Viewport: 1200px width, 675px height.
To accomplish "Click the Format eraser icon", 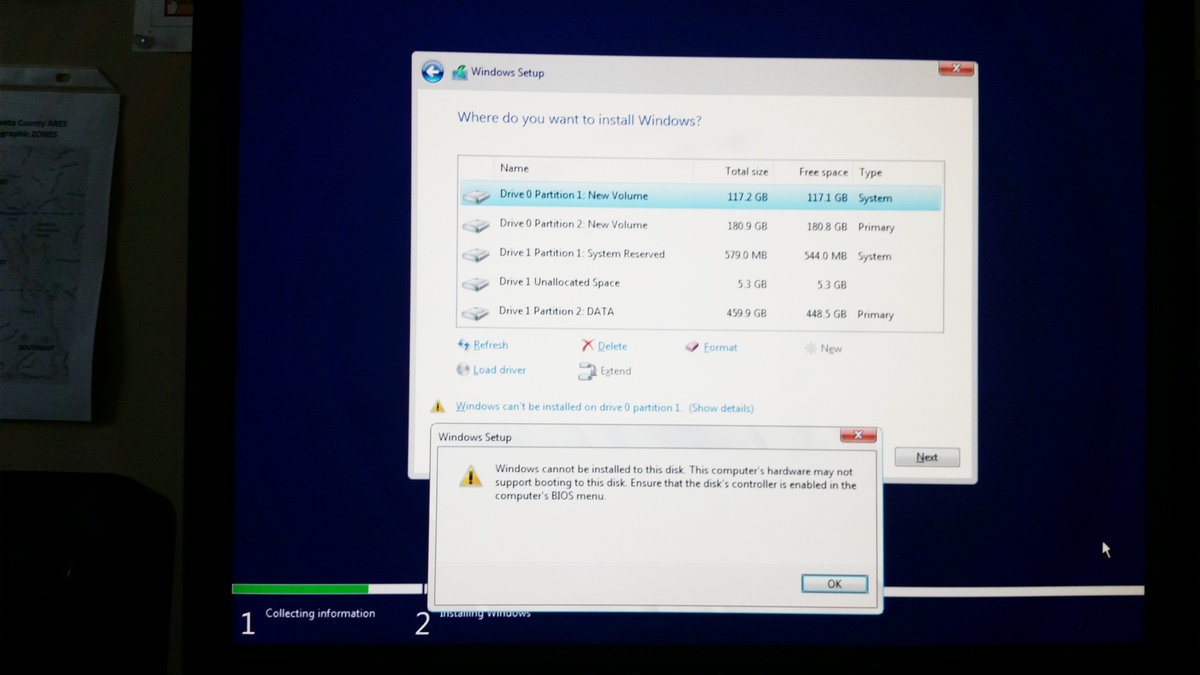I will pos(692,347).
